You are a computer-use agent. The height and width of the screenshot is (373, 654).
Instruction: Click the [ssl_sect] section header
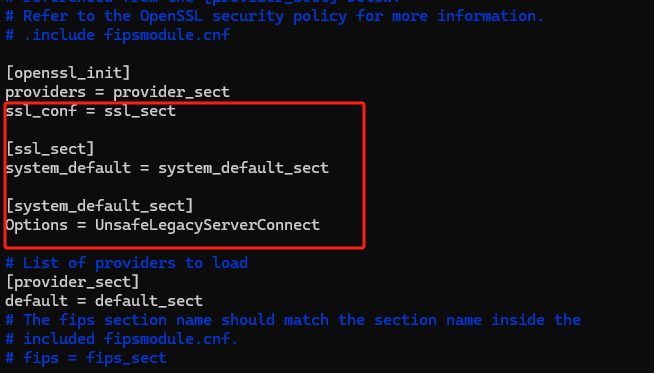tap(50, 149)
